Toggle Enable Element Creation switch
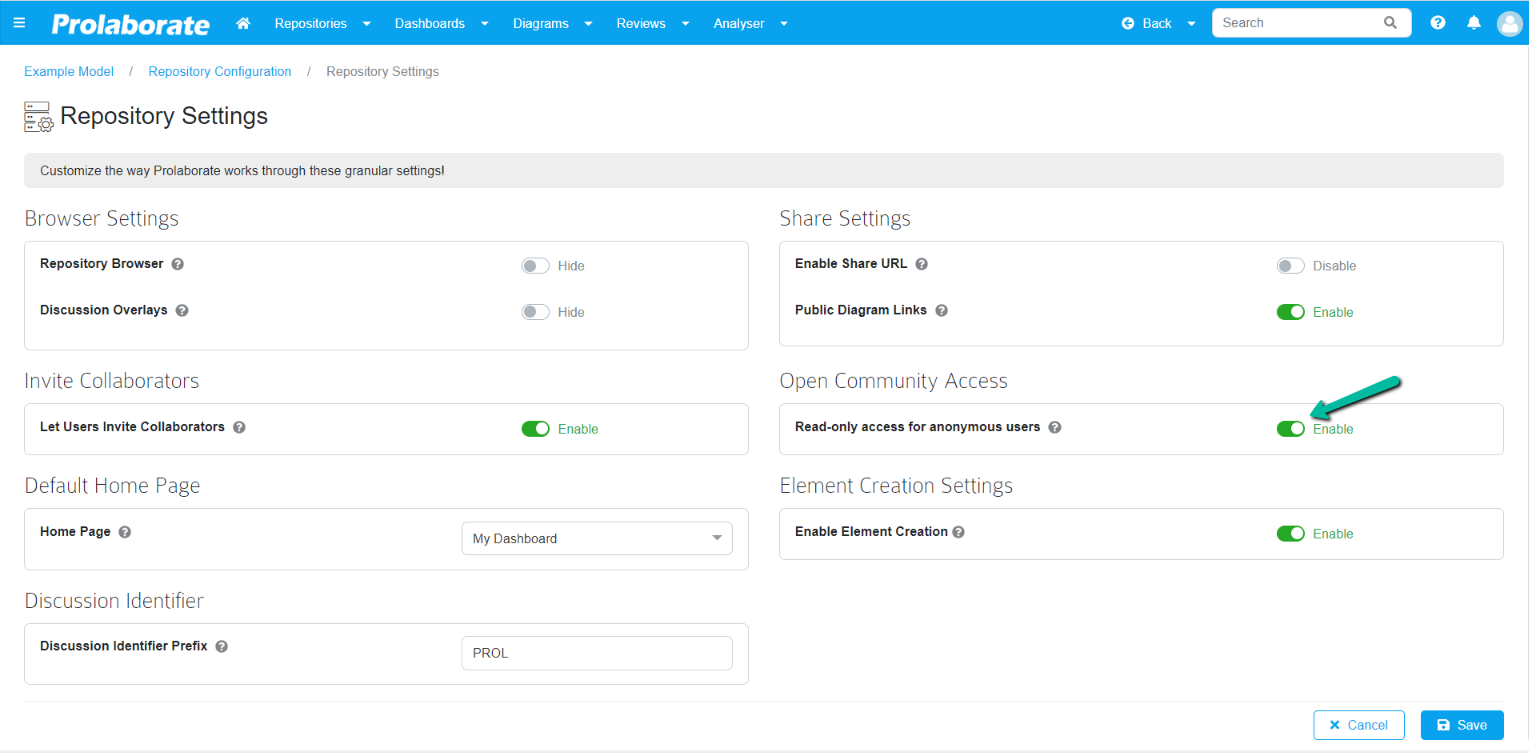Image resolution: width=1529 pixels, height=753 pixels. coord(1291,534)
